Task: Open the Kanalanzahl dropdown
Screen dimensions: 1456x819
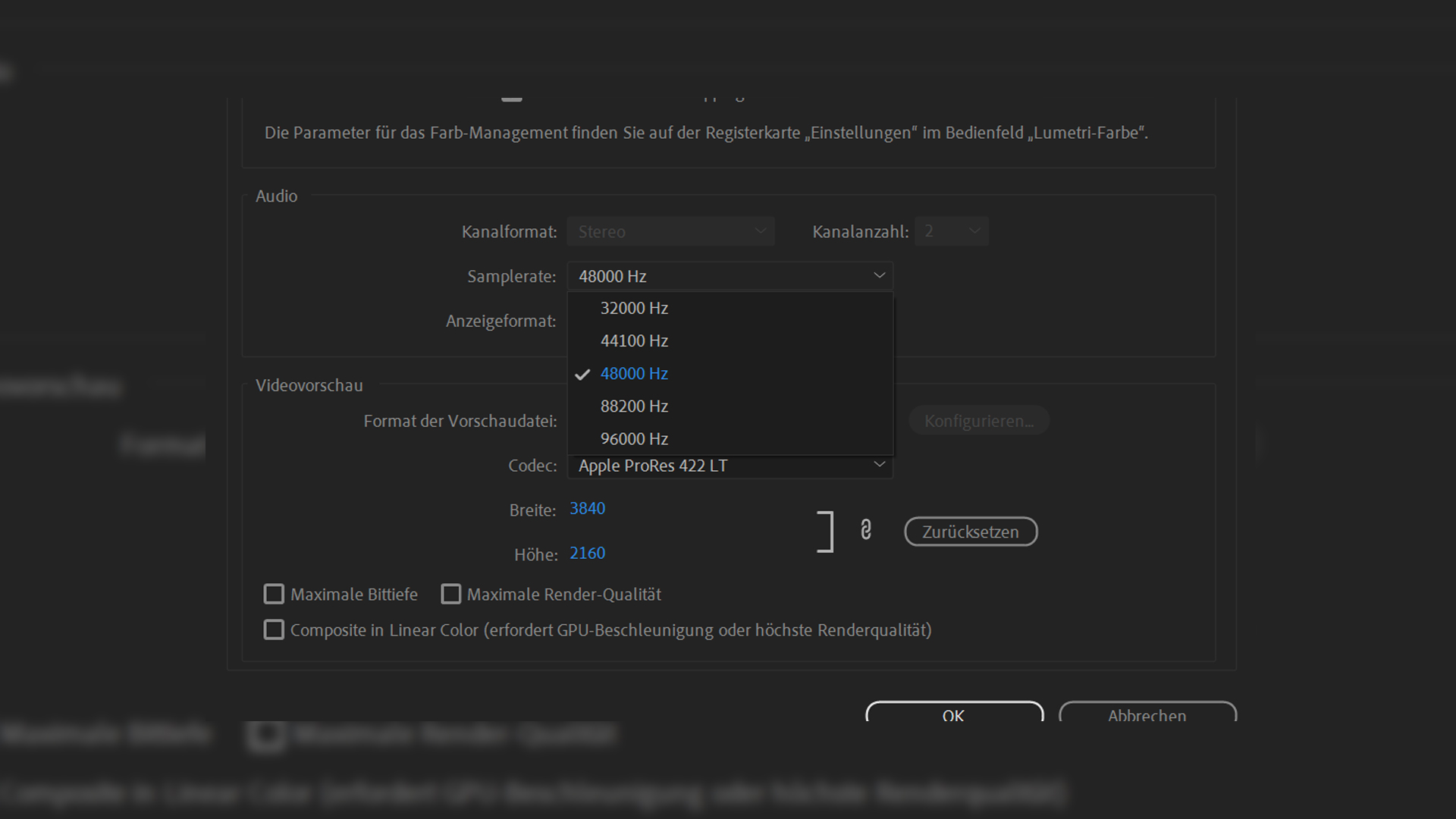Action: (951, 231)
